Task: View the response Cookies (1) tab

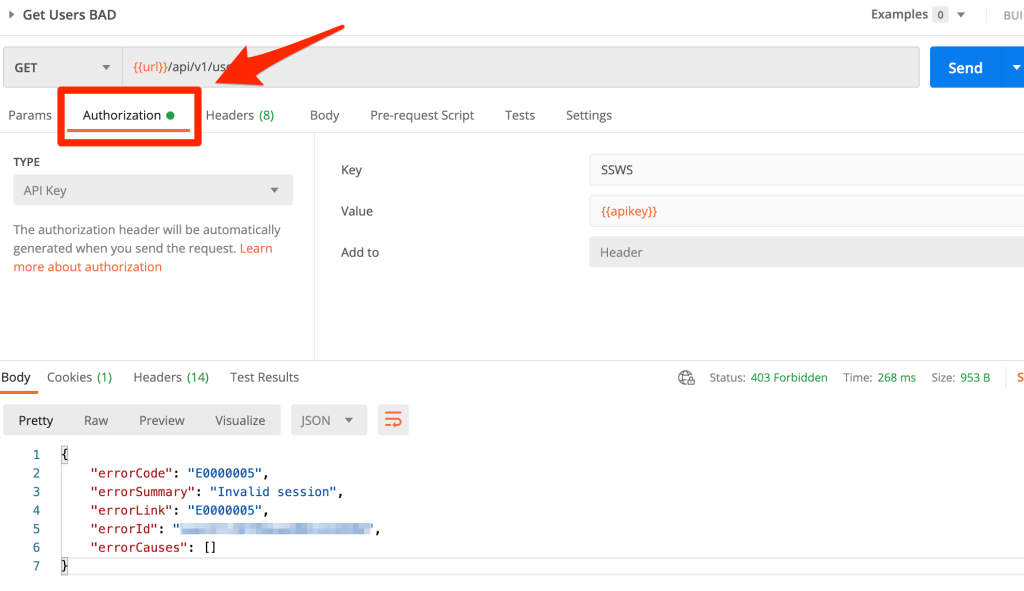Action: [x=79, y=377]
